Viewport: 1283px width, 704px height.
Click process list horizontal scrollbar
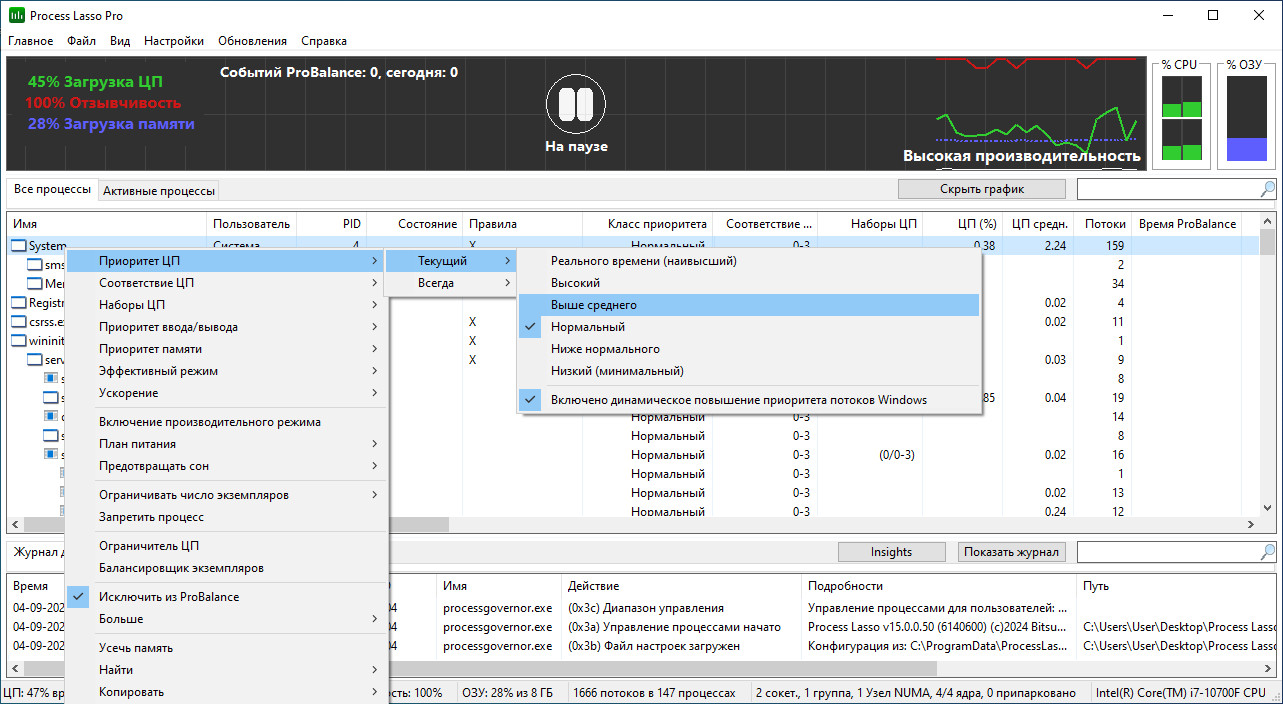click(638, 524)
